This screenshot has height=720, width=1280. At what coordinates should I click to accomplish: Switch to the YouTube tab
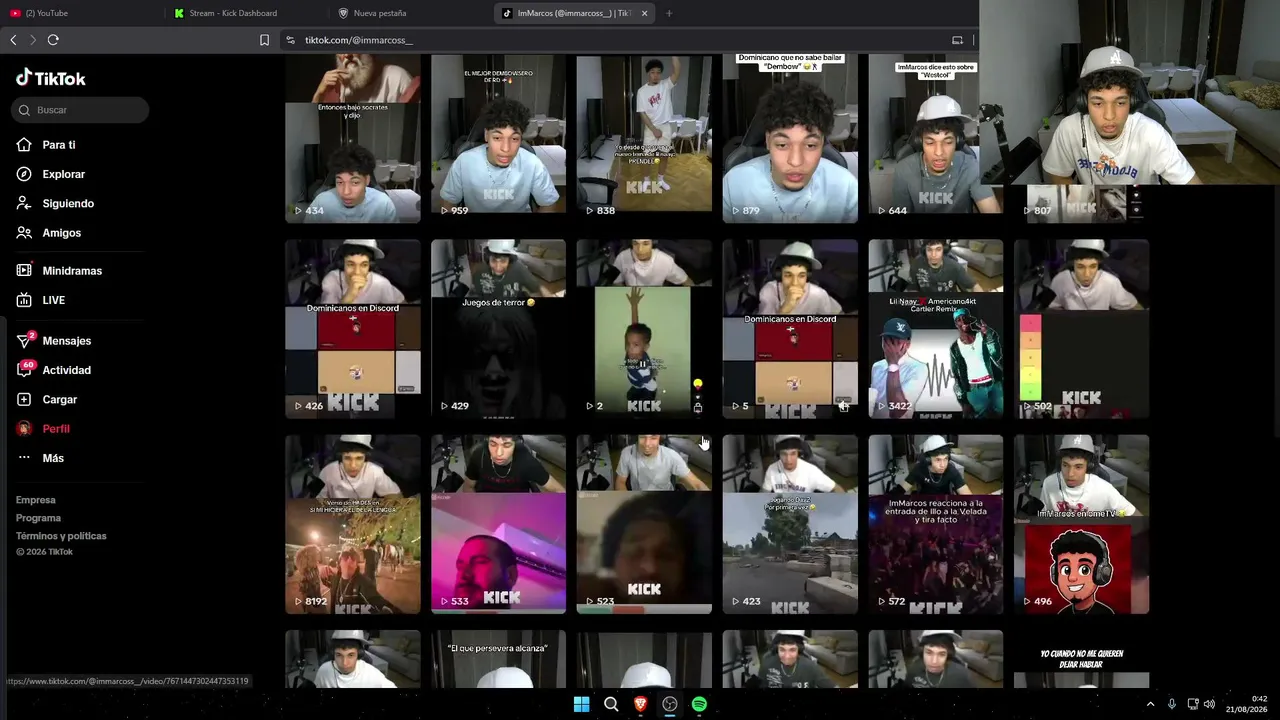(x=80, y=13)
